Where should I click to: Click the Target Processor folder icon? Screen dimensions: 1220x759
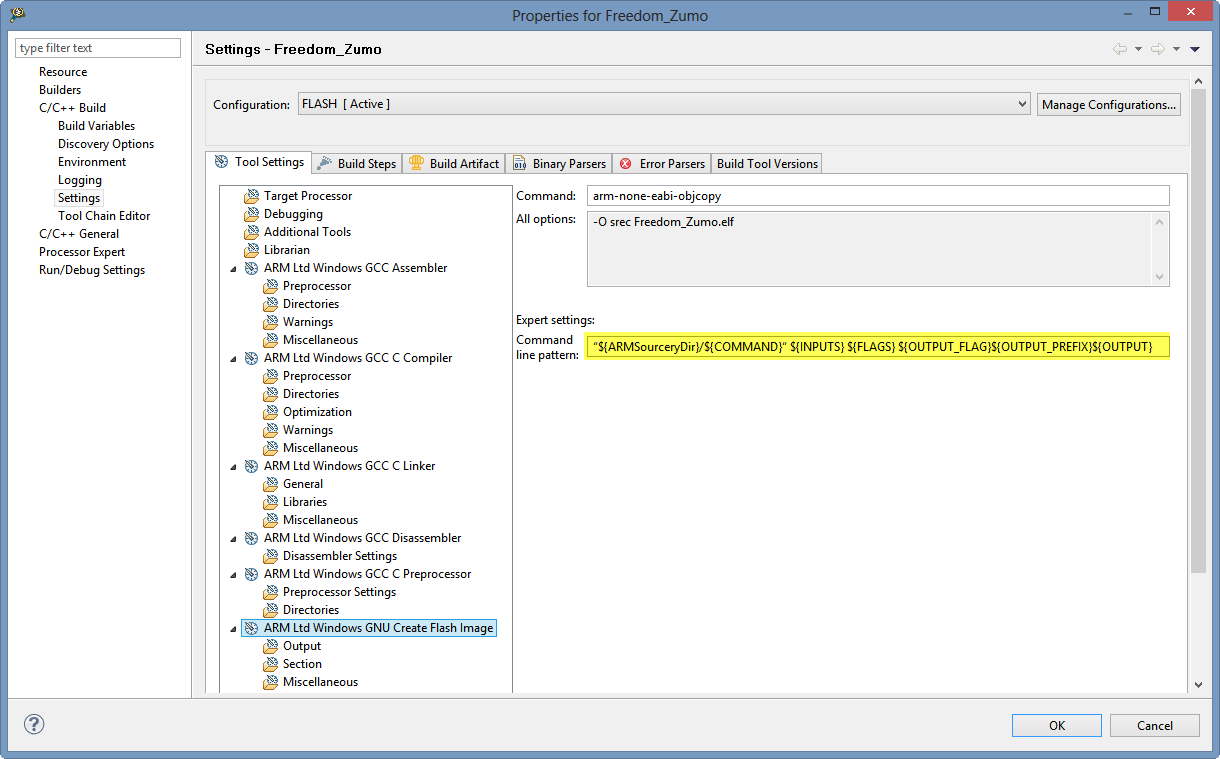(251, 196)
